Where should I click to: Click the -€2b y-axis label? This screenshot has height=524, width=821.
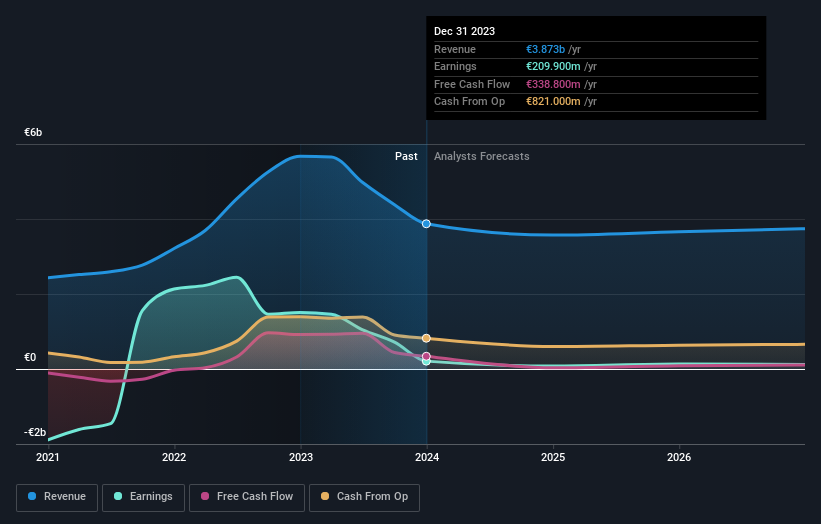(35, 432)
